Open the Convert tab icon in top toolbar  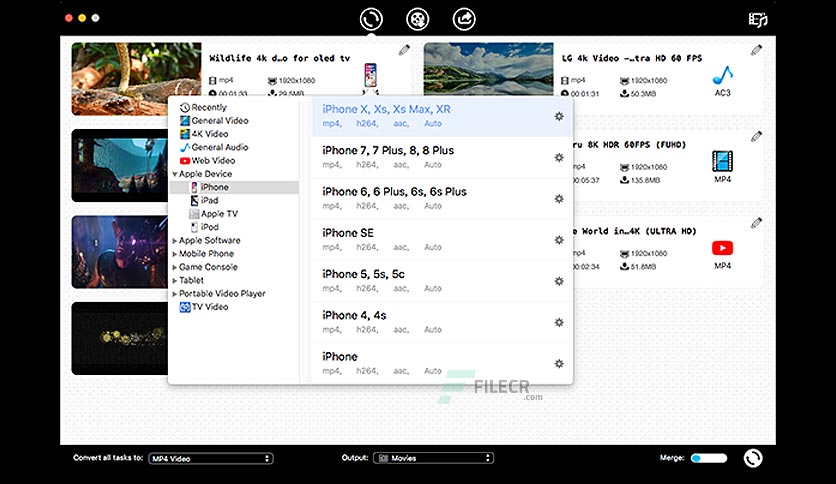click(x=371, y=19)
